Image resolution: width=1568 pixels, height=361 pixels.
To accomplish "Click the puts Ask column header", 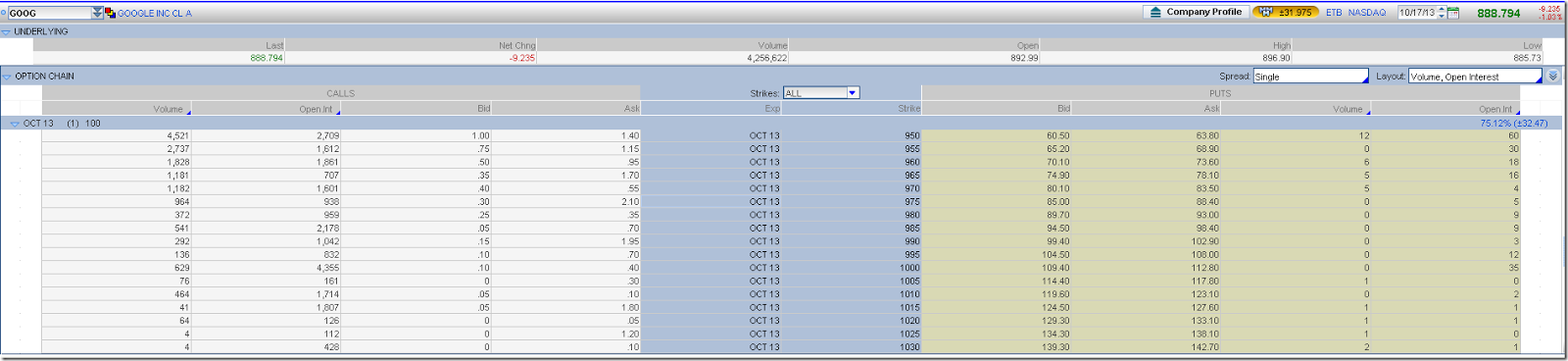I will point(1212,108).
